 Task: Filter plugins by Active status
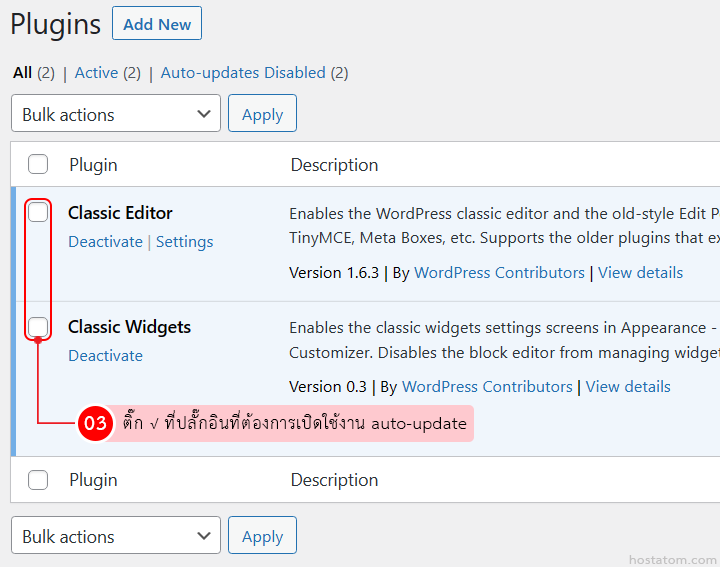96,73
